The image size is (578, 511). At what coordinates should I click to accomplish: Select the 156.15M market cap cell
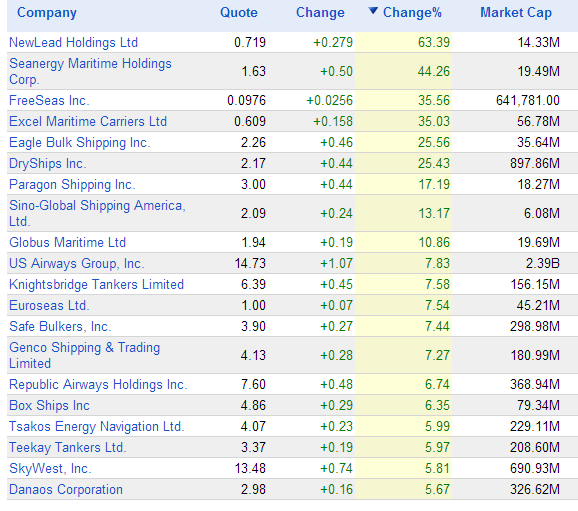click(x=535, y=284)
